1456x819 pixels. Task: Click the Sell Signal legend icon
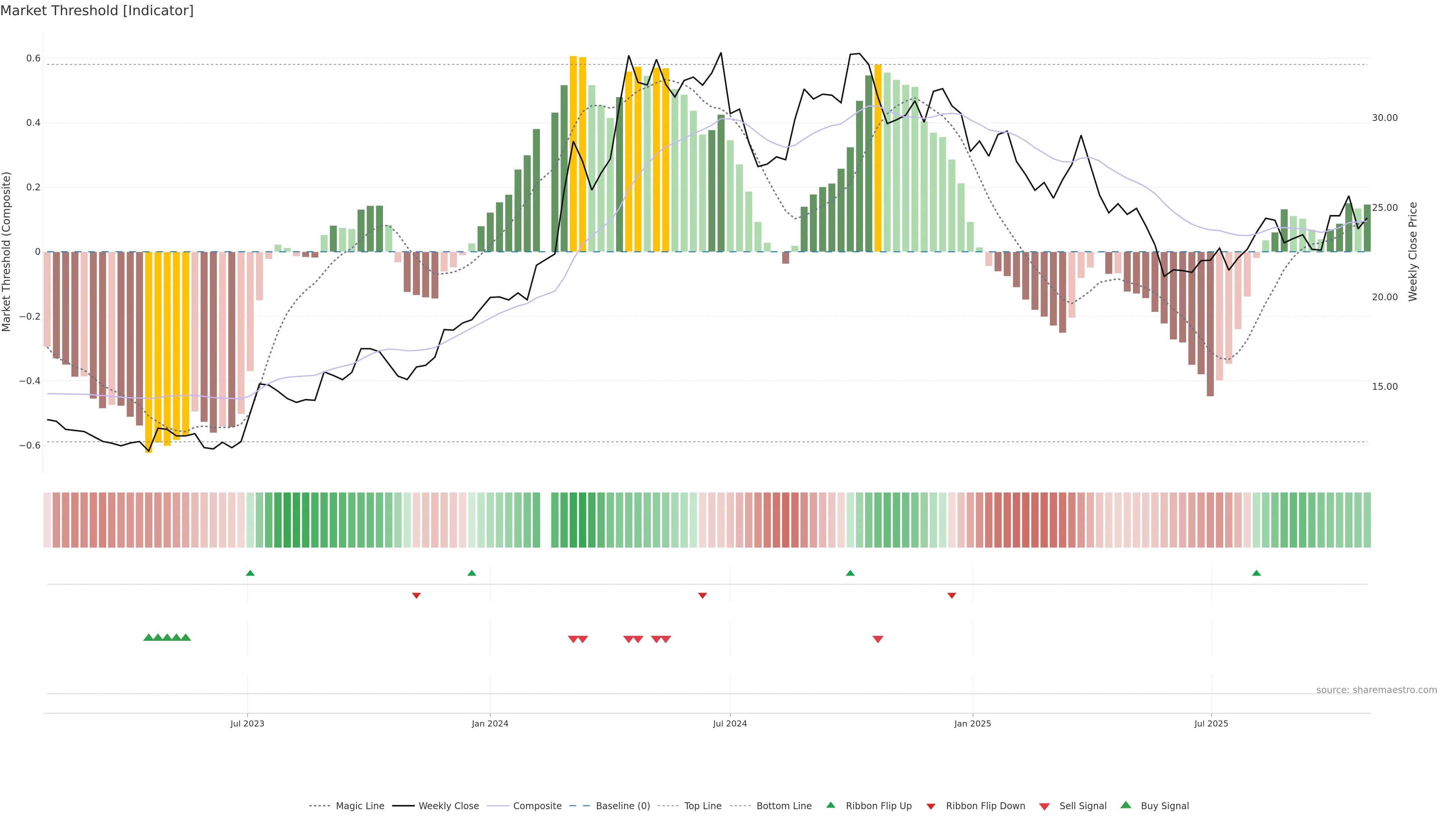click(1044, 806)
